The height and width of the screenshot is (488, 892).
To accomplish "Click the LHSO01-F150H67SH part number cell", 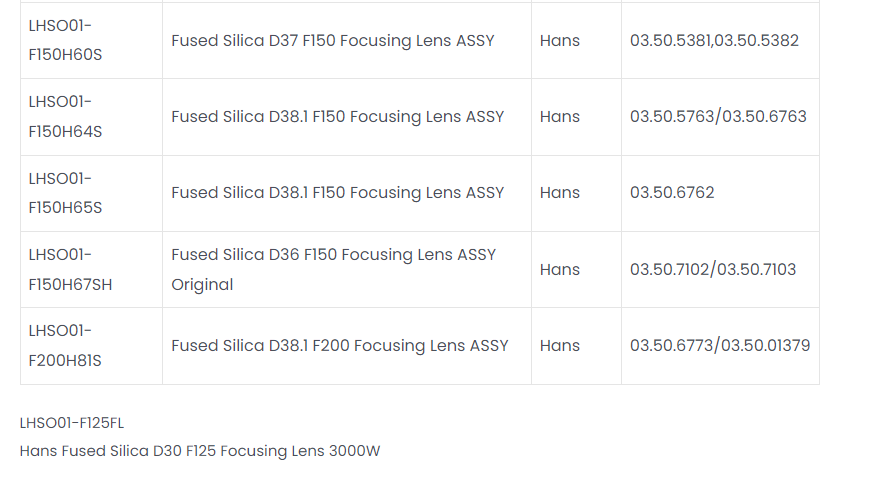I will coord(70,269).
